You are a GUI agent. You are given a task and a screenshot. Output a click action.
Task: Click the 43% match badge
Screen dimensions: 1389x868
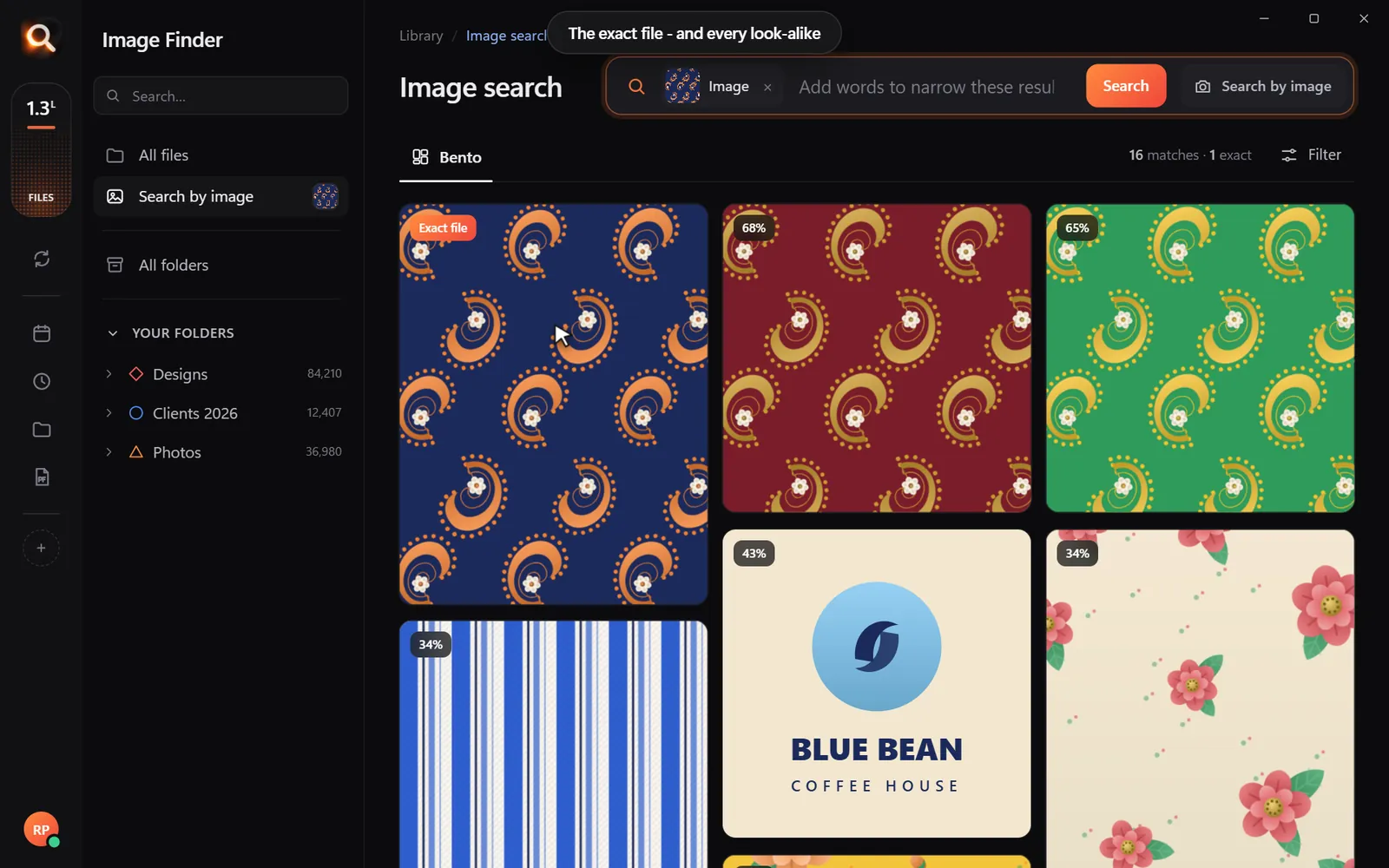[754, 554]
